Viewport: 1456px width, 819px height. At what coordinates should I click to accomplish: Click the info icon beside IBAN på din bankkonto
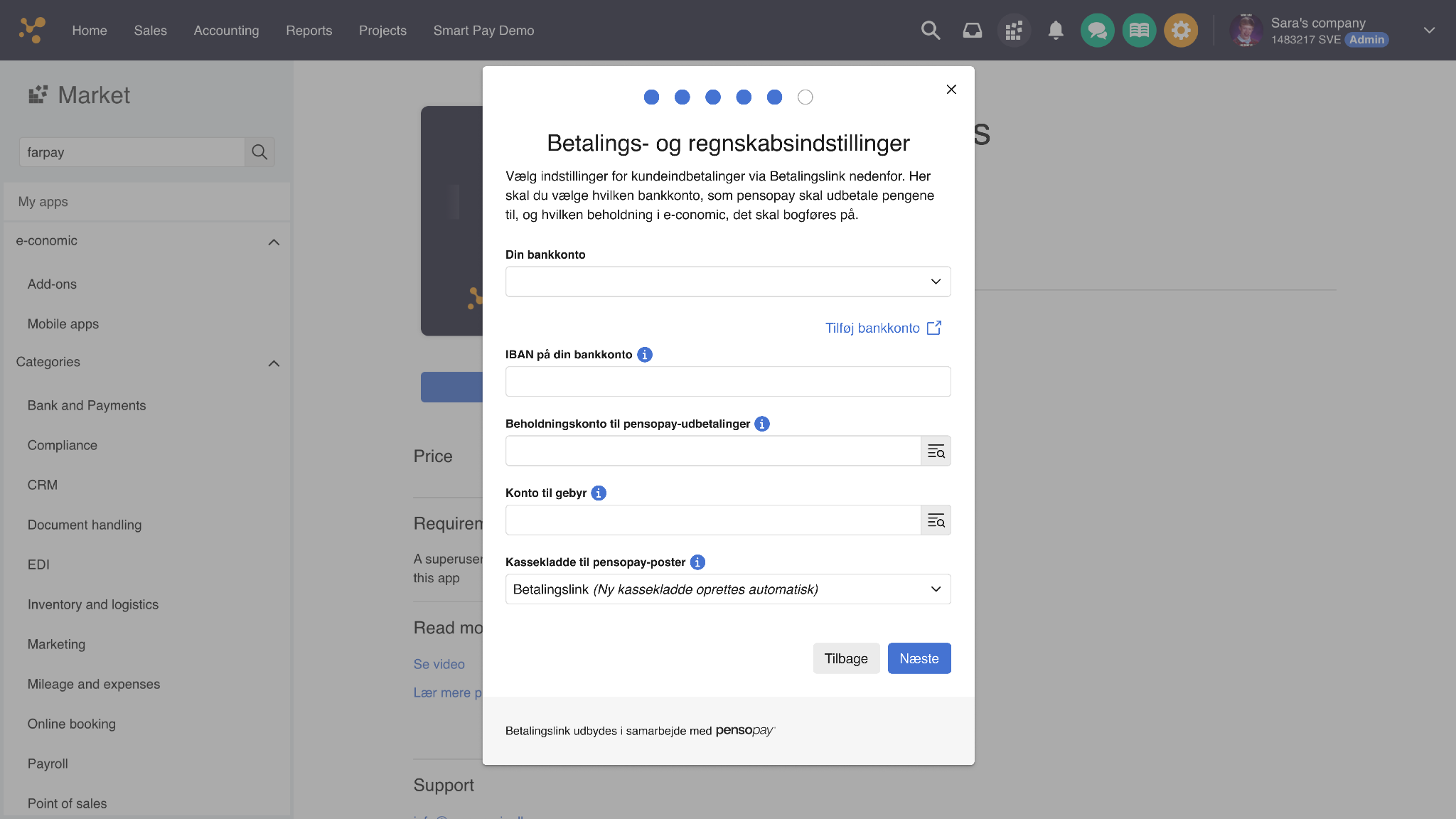pyautogui.click(x=644, y=354)
